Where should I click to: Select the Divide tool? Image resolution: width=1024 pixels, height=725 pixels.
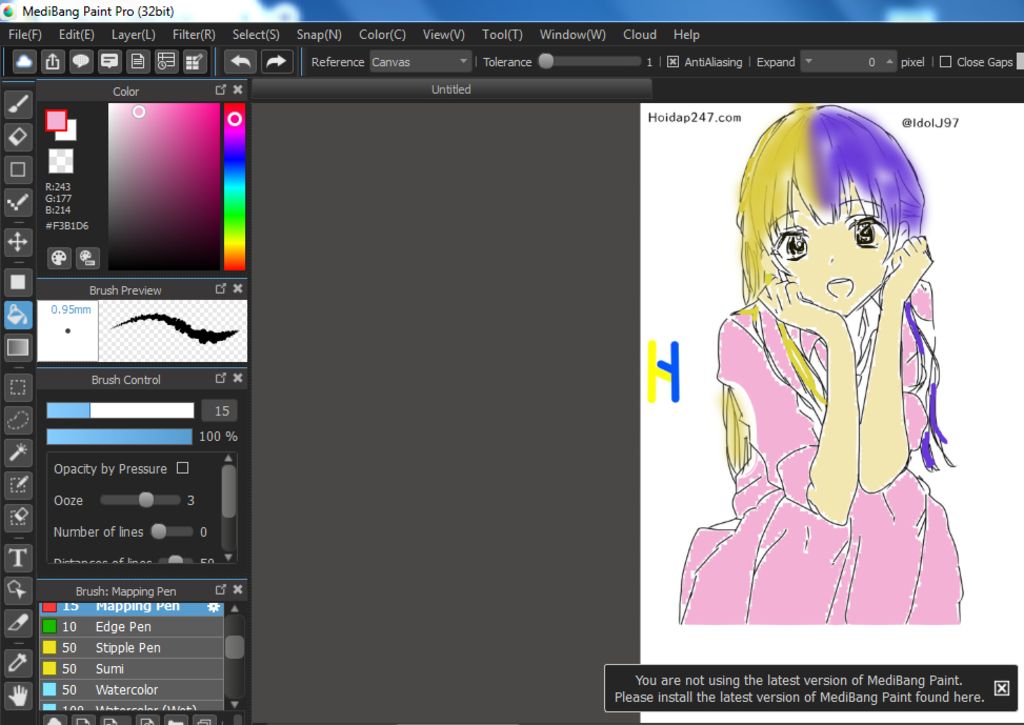point(18,622)
